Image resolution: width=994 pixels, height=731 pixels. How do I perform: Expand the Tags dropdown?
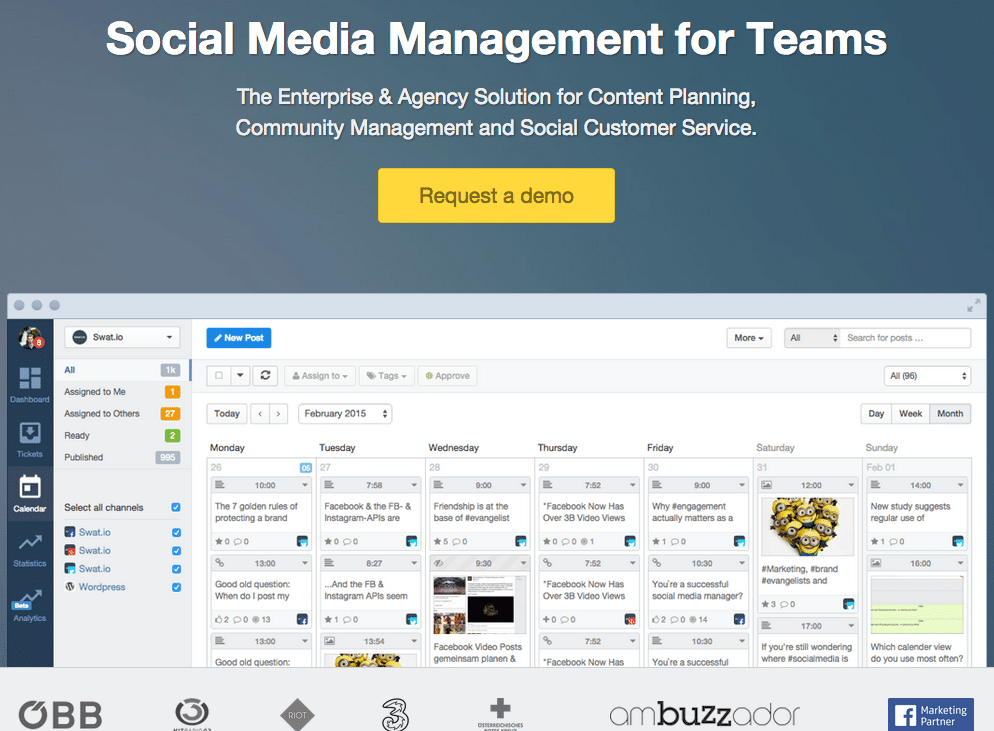click(x=387, y=376)
